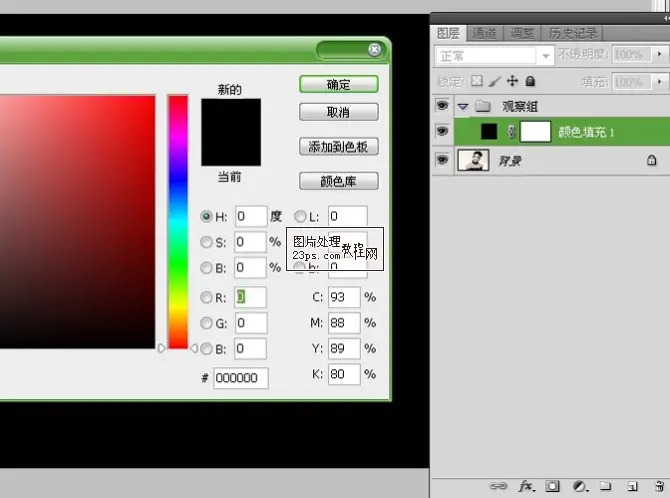
Task: Hide the 背景 layer
Action: pyautogui.click(x=441, y=159)
